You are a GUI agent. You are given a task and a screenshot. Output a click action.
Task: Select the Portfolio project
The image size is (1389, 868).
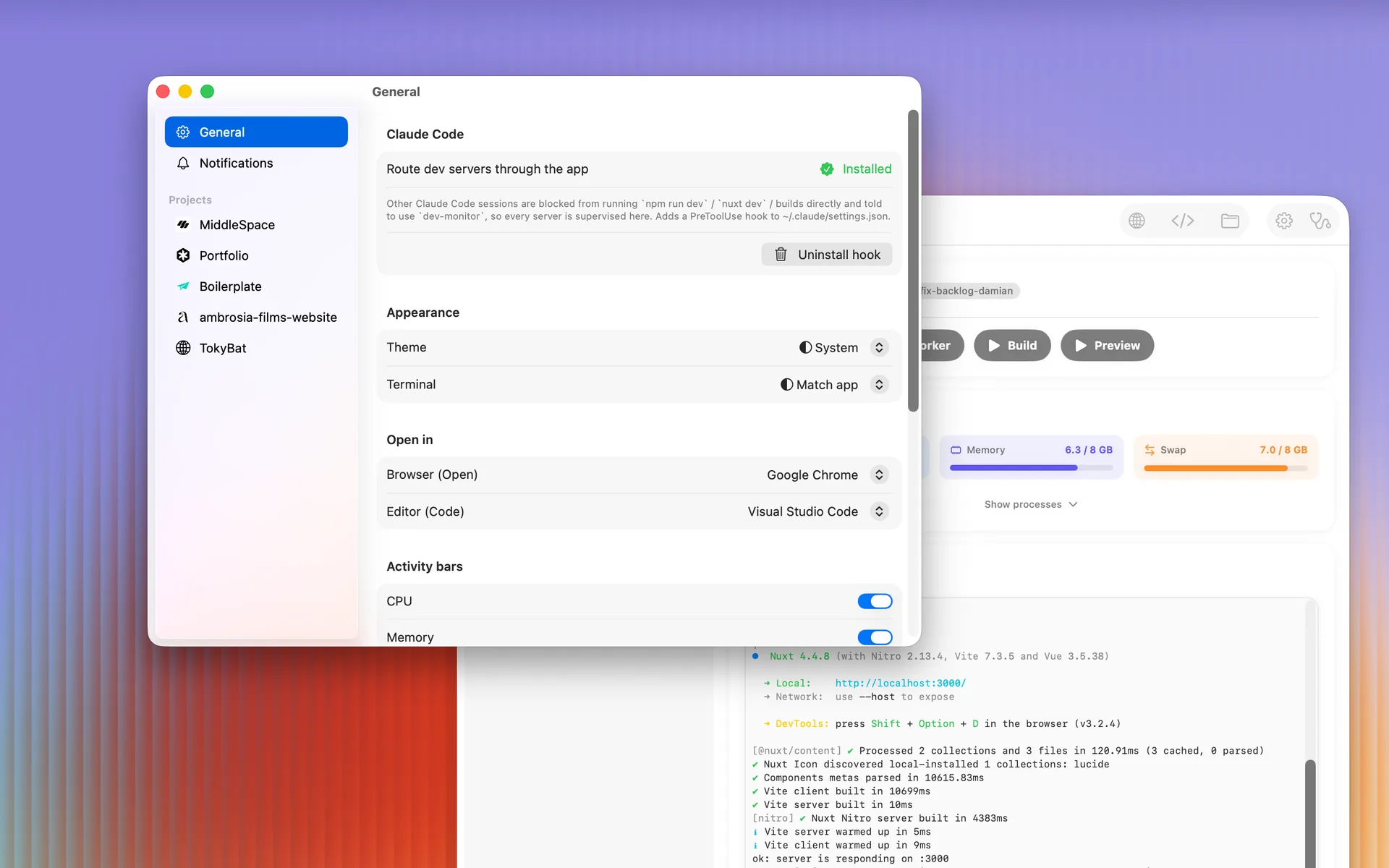point(256,255)
